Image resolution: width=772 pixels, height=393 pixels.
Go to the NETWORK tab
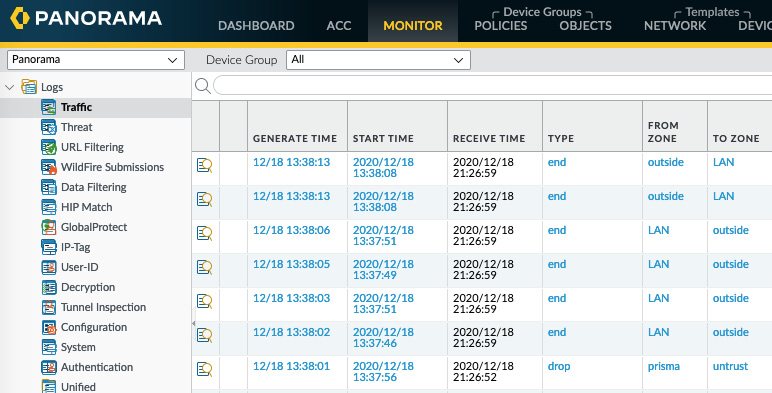tap(675, 26)
